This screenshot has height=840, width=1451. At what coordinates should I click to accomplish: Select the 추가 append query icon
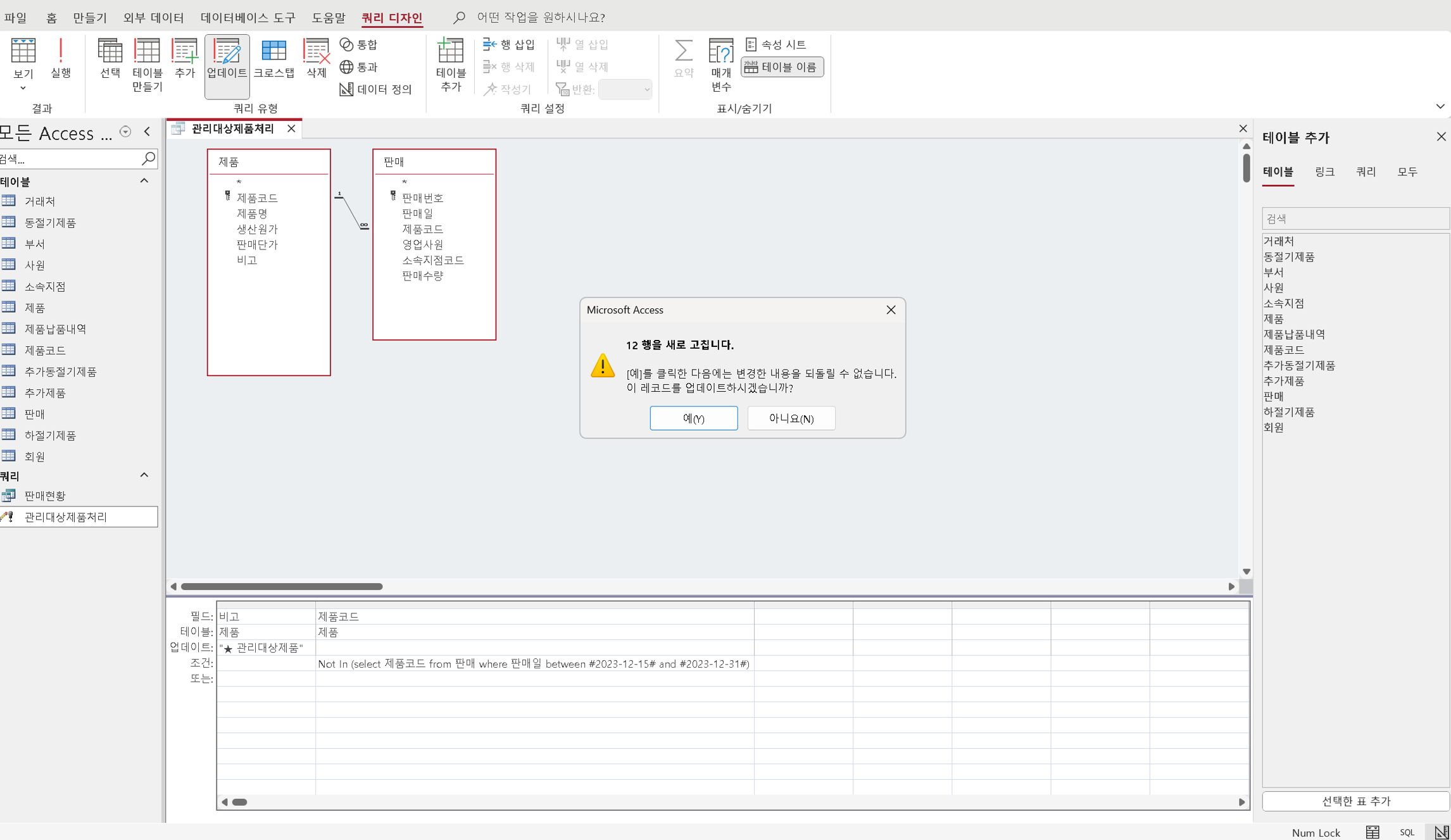(185, 58)
